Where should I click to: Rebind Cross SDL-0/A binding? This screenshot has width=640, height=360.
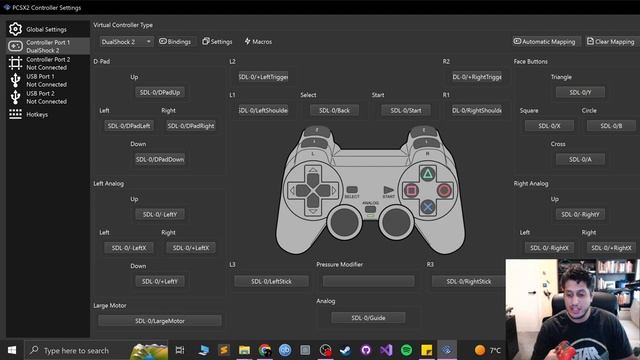[580, 159]
